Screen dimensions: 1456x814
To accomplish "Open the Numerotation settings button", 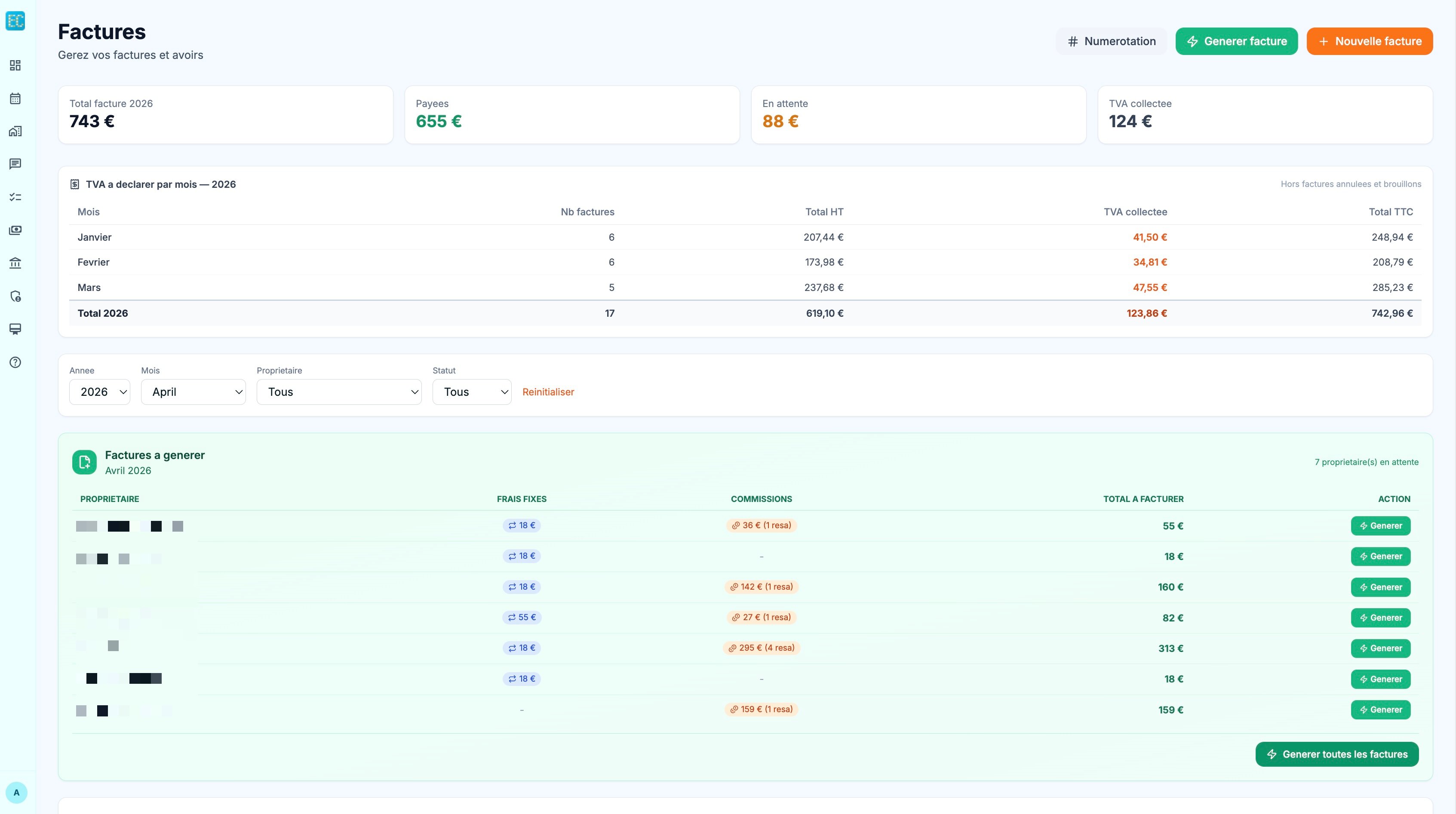I will coord(1111,41).
